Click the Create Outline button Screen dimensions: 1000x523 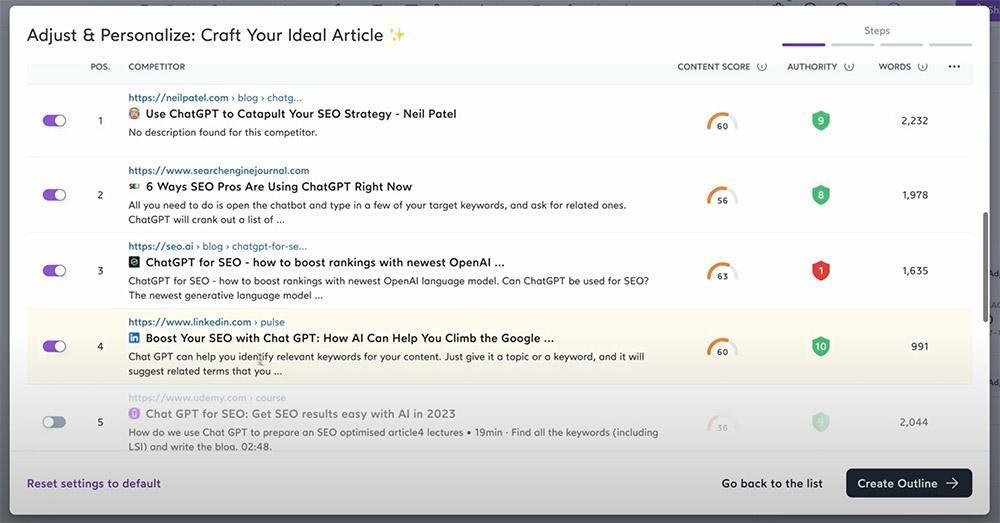(x=909, y=483)
